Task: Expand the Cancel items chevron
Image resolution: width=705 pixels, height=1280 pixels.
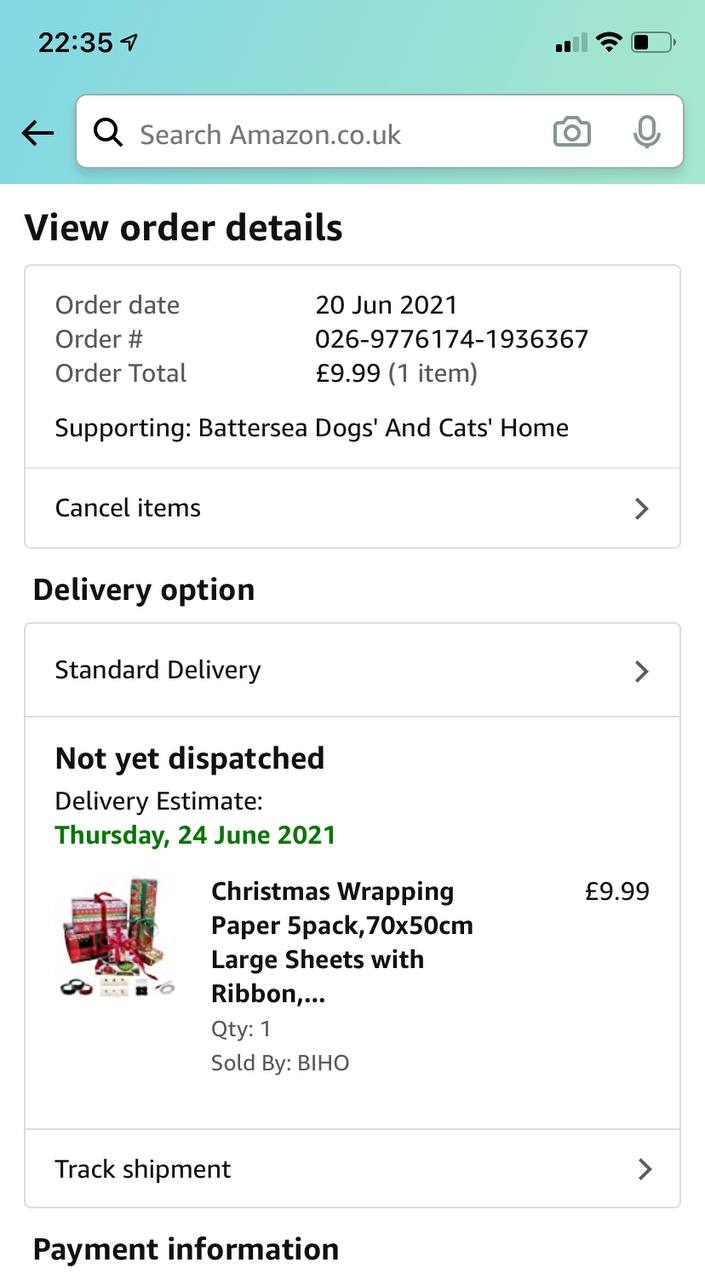Action: tap(642, 508)
